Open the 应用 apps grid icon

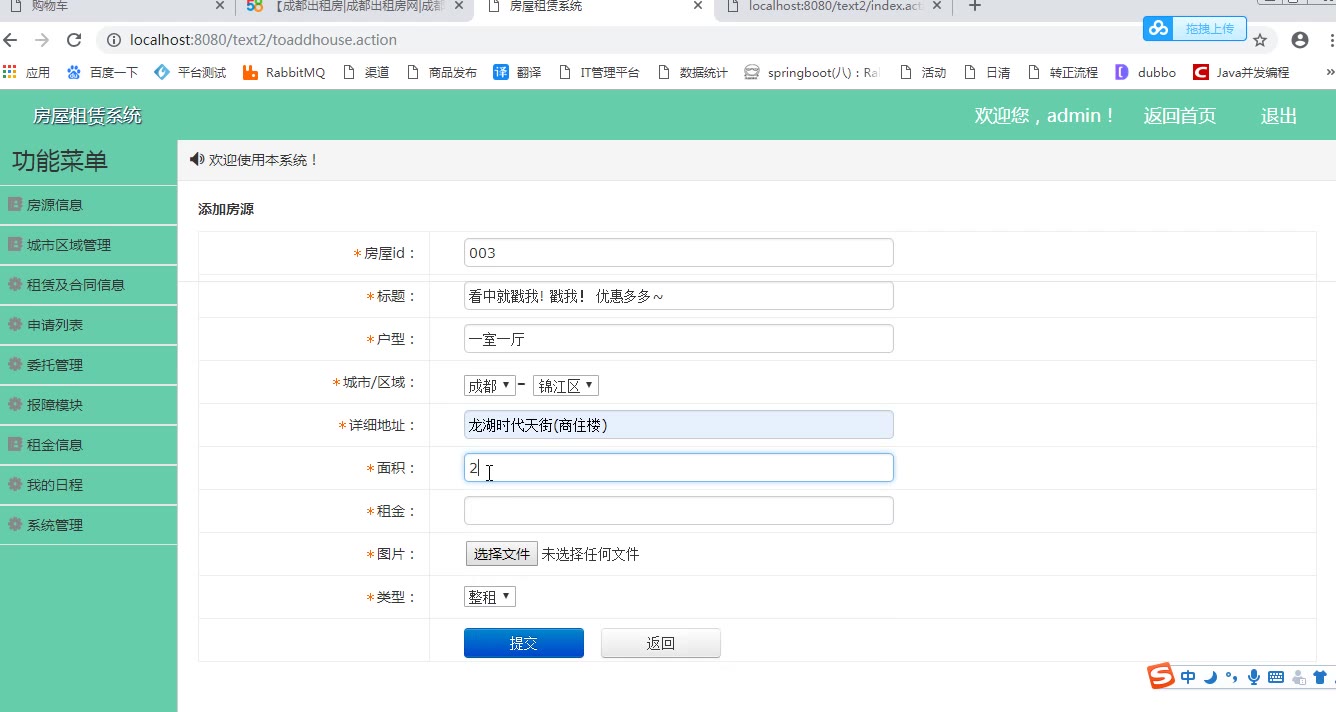point(27,72)
